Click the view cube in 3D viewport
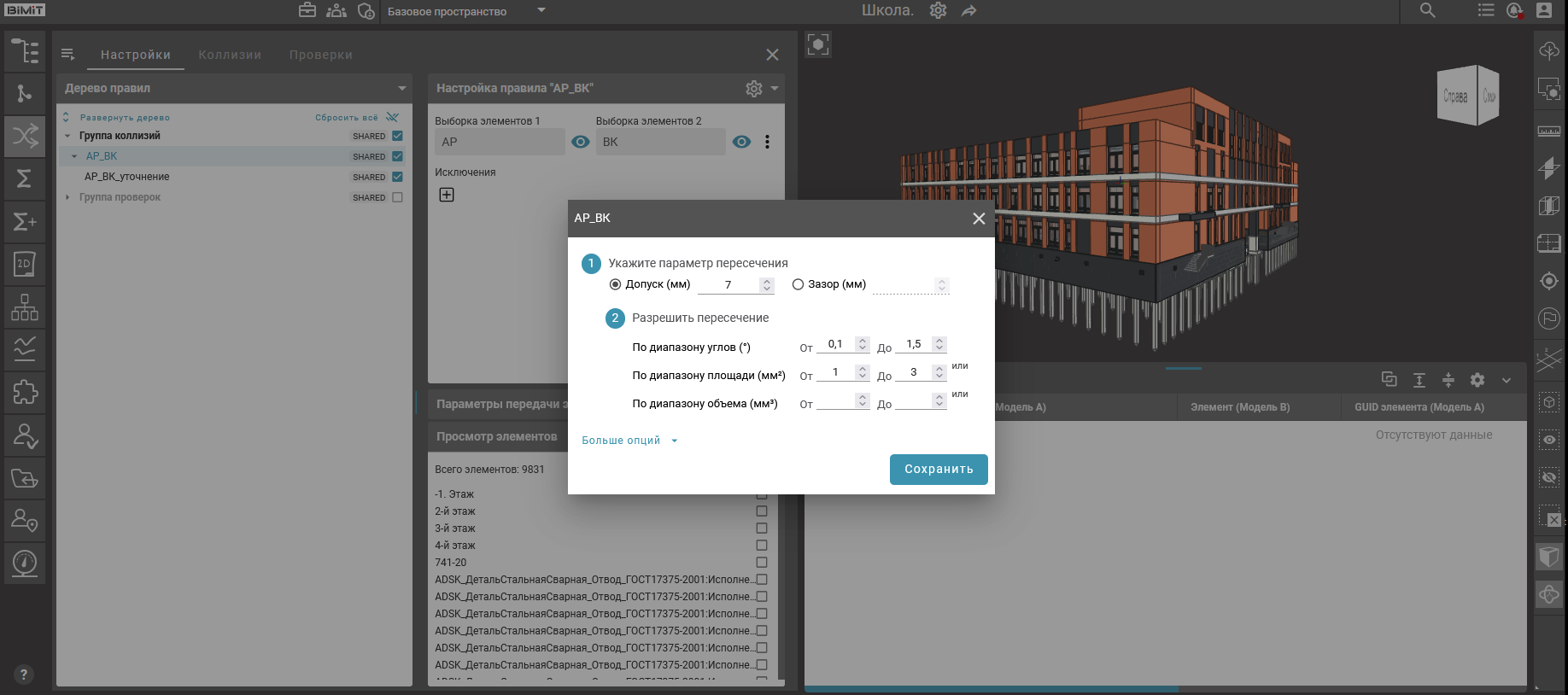1568x695 pixels. [1467, 96]
